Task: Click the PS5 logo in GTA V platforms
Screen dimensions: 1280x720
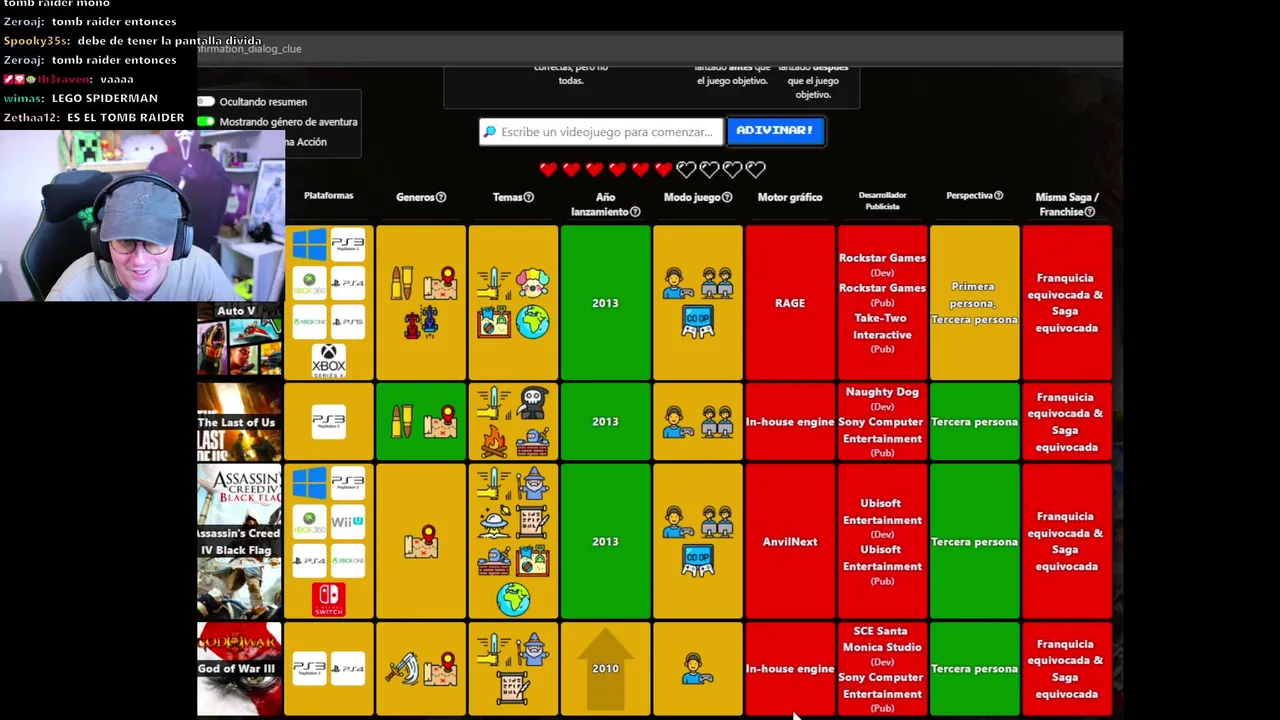Action: [x=347, y=322]
